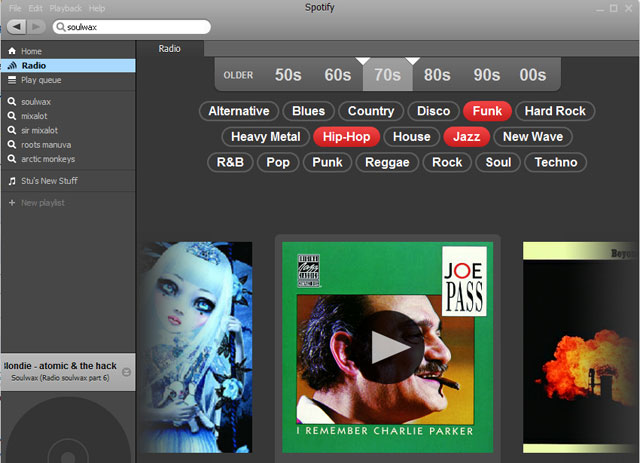640x463 pixels.
Task: Open Stu's New Stuff playlist
Action: click(x=48, y=181)
